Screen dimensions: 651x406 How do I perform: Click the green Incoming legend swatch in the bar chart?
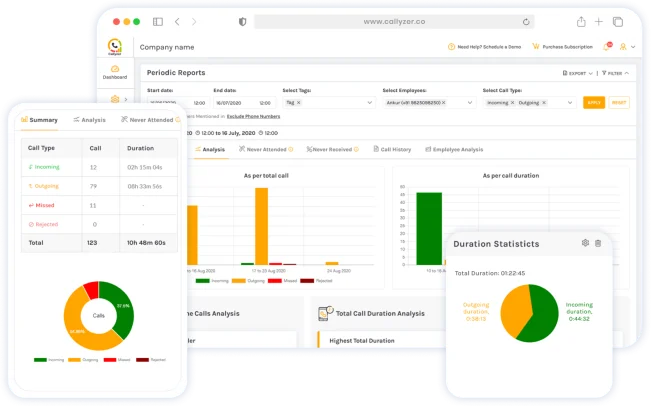[203, 281]
